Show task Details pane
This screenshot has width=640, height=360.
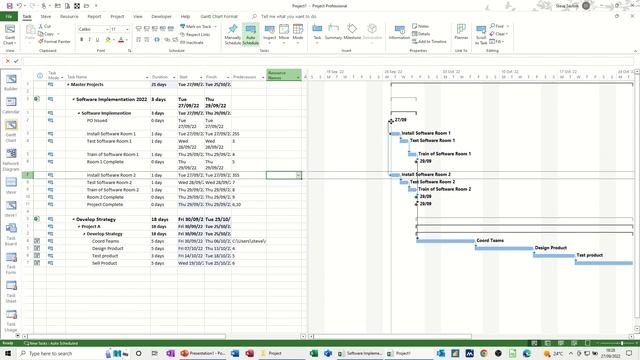(421, 34)
